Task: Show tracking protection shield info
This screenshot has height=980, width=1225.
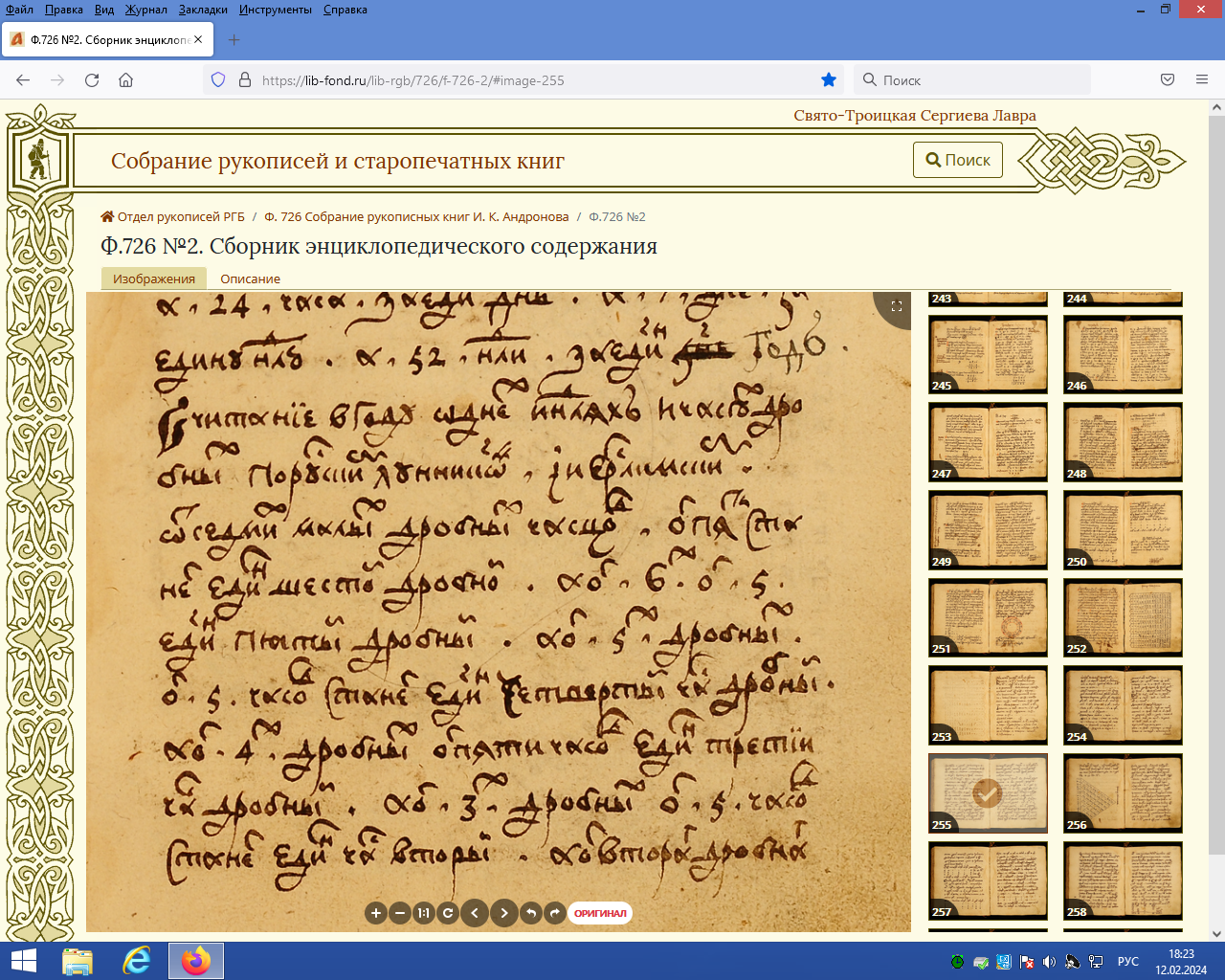Action: 218,80
